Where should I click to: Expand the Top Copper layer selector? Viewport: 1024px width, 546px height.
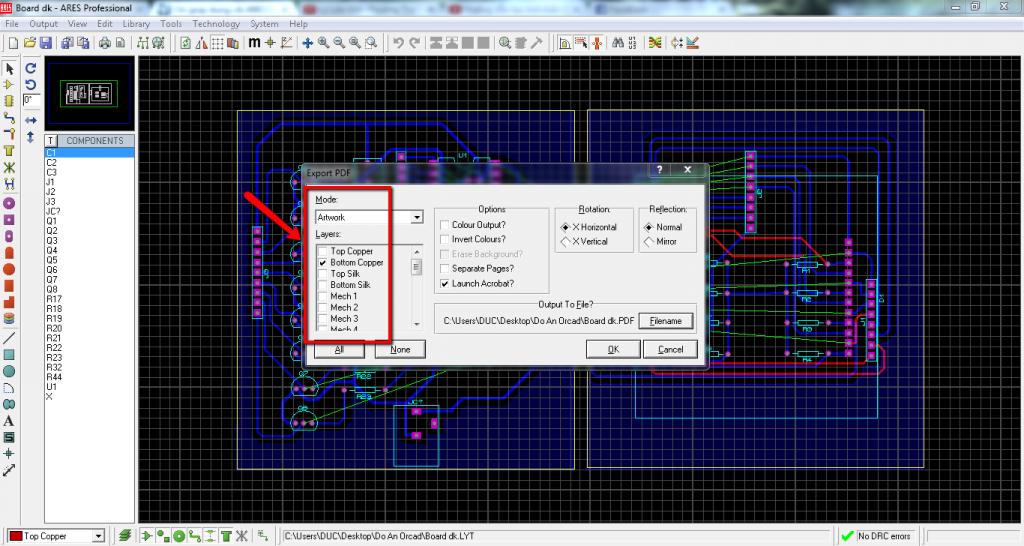tap(98, 536)
